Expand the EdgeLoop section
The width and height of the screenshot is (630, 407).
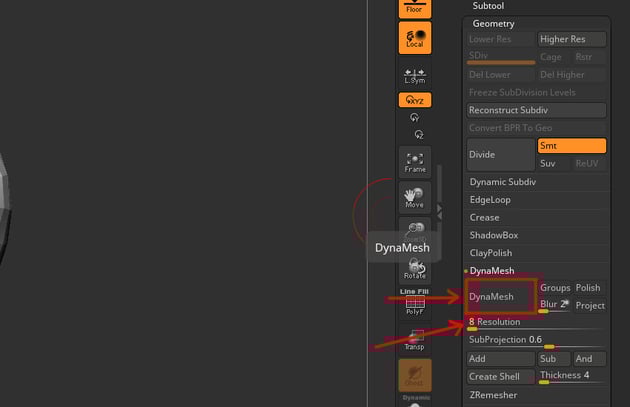tap(490, 200)
